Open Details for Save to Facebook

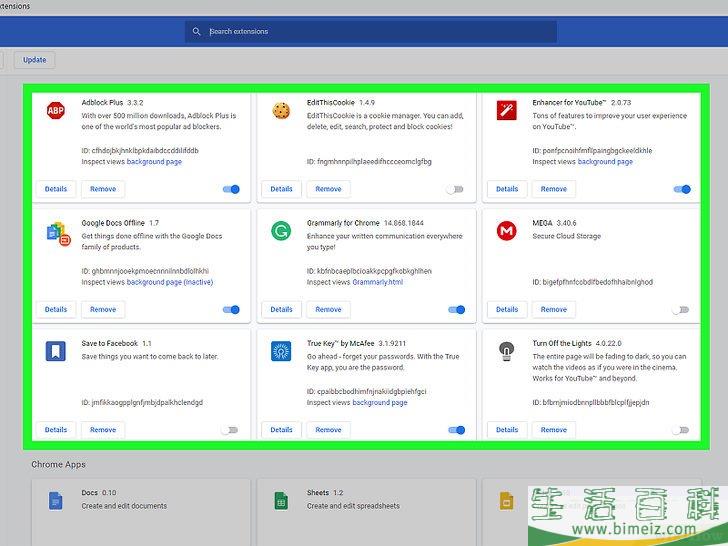click(56, 430)
